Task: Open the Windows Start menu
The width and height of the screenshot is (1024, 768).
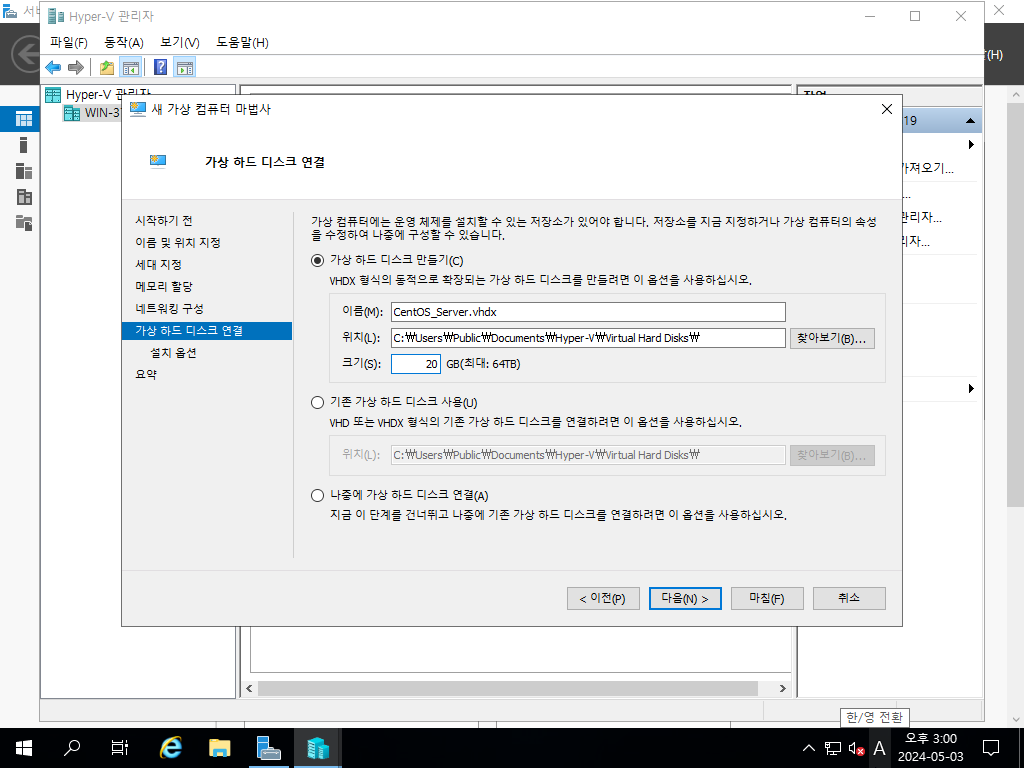Action: 24,748
